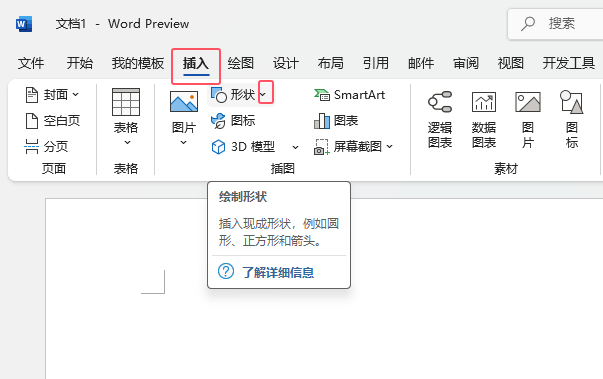Viewport: 603px width, 379px height.
Task: Click the 图片 picture icon in 插图 group
Action: click(184, 102)
